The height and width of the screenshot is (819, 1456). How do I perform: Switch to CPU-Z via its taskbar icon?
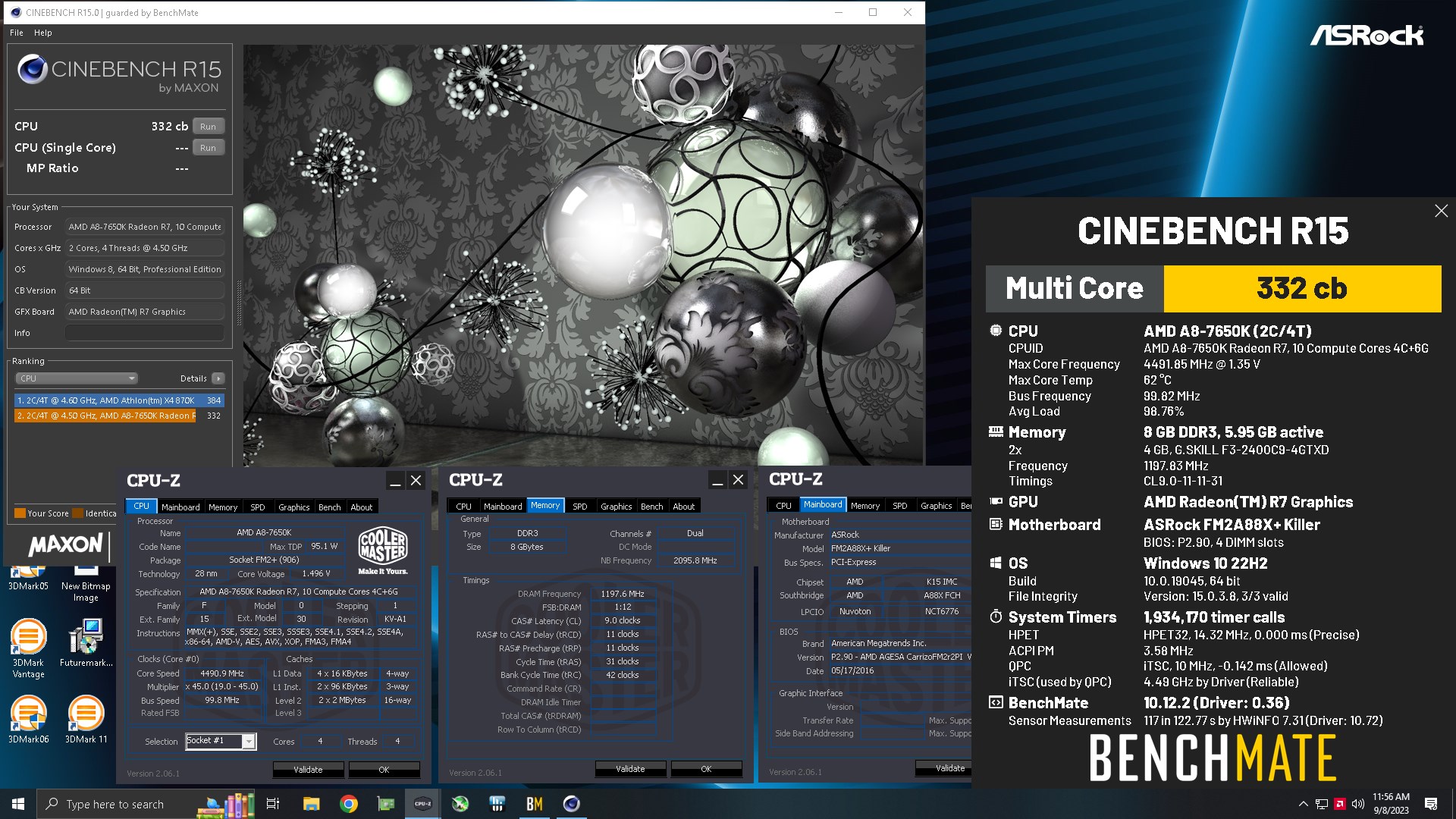pos(423,804)
